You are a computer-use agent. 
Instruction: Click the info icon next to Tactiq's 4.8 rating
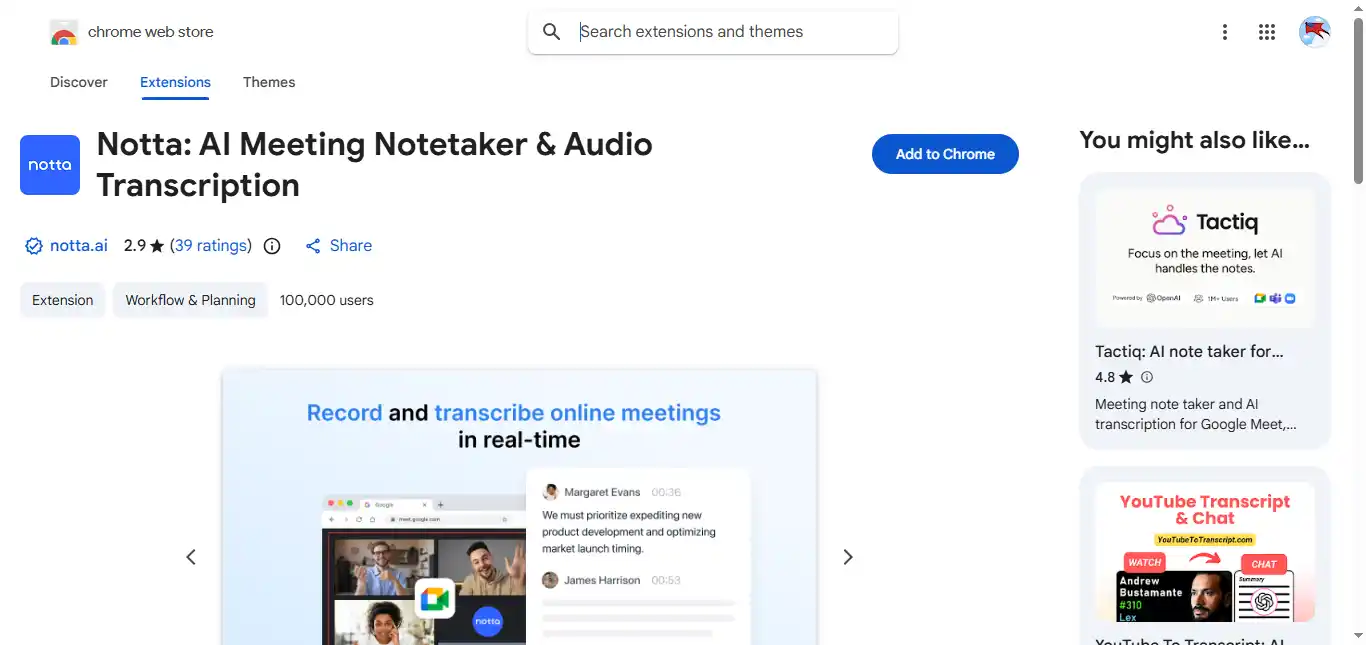1147,377
